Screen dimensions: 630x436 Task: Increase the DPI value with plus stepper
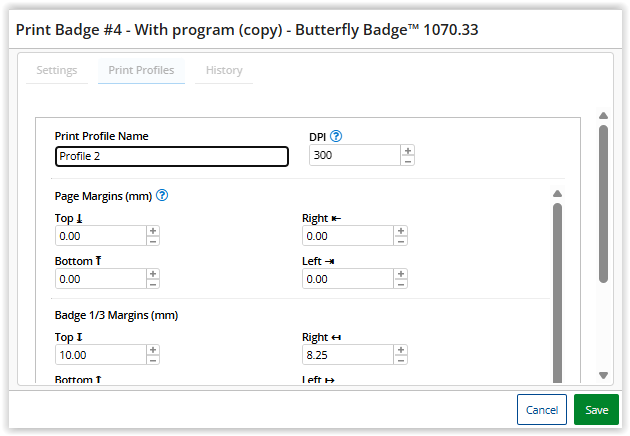tap(407, 150)
